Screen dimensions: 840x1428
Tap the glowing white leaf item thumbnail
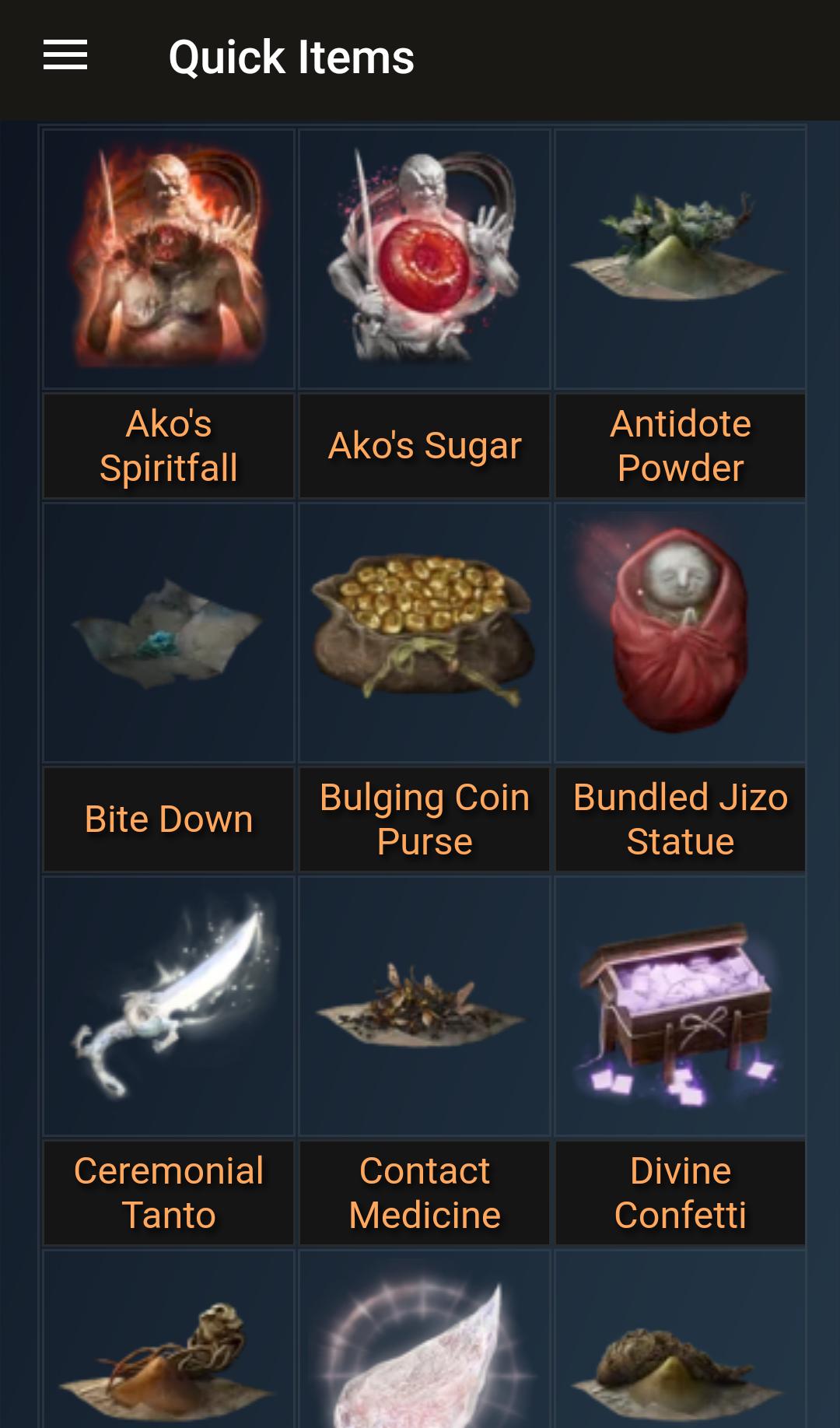pos(425,1339)
